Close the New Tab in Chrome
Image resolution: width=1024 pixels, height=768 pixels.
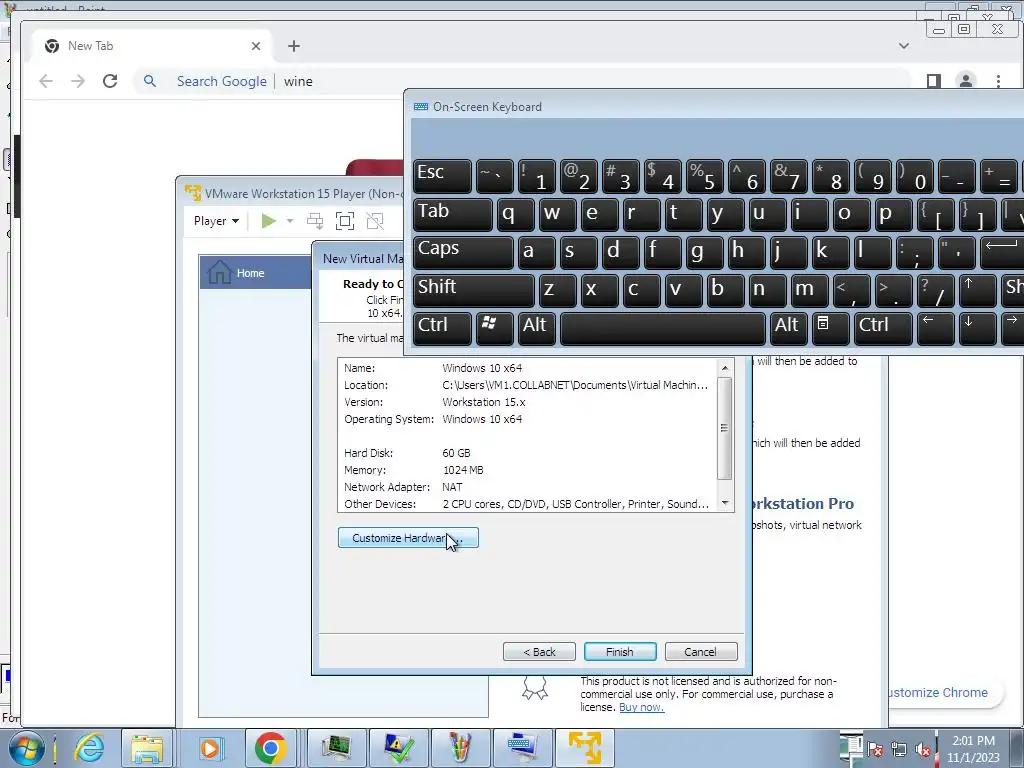pos(256,46)
